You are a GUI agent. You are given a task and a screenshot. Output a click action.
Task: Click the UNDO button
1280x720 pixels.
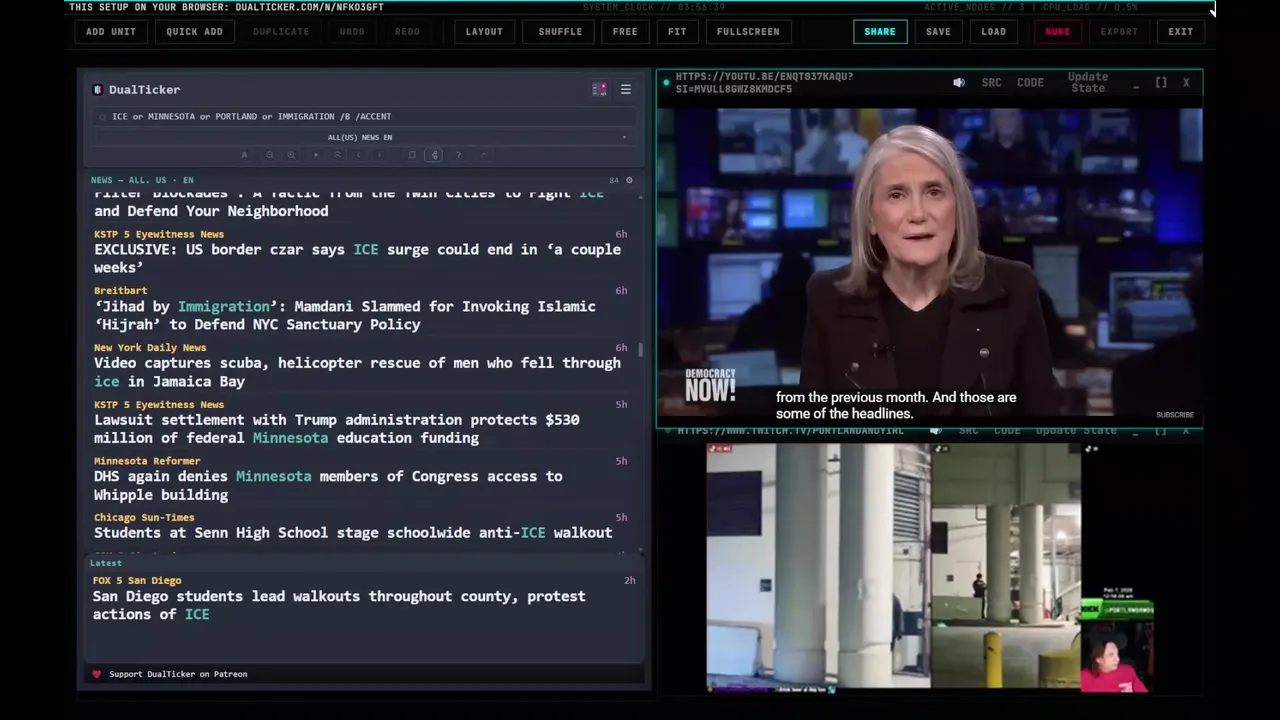[x=352, y=32]
